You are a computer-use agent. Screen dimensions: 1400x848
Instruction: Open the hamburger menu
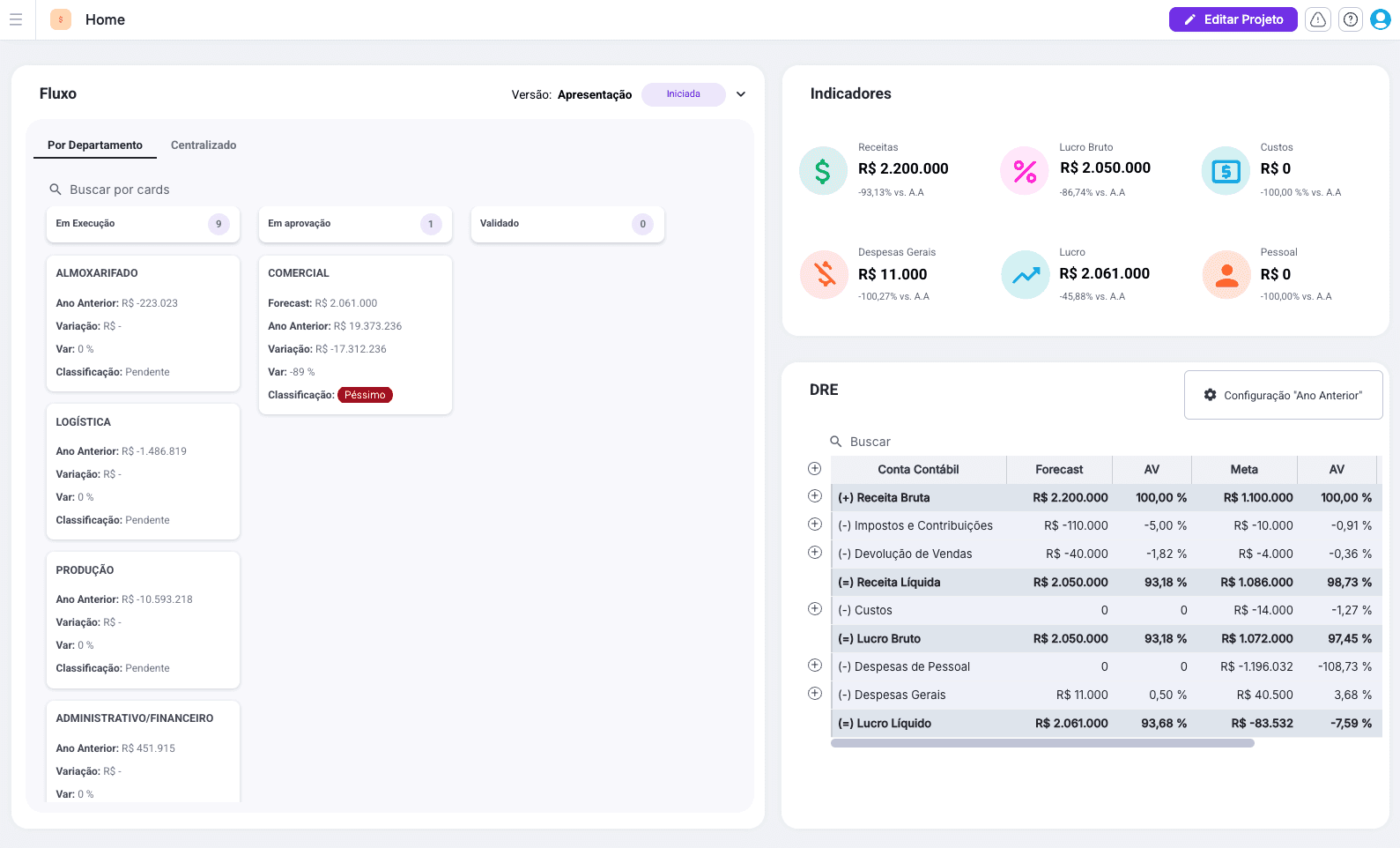click(16, 19)
